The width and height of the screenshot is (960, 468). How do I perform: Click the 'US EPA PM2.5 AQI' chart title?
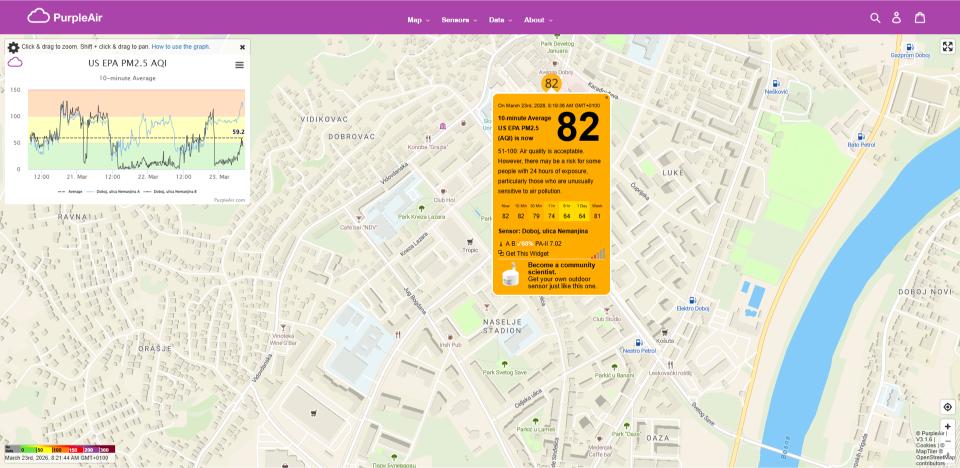tap(127, 63)
